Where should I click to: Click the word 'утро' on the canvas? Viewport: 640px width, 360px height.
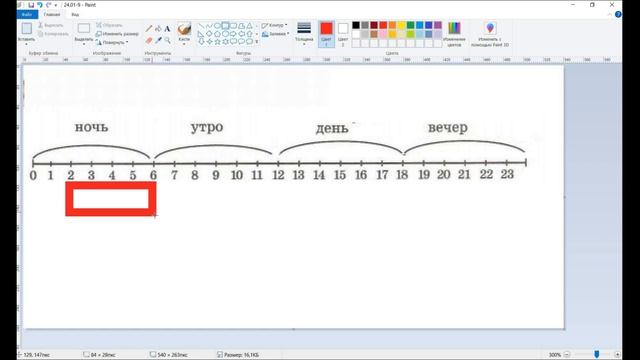pyautogui.click(x=207, y=127)
